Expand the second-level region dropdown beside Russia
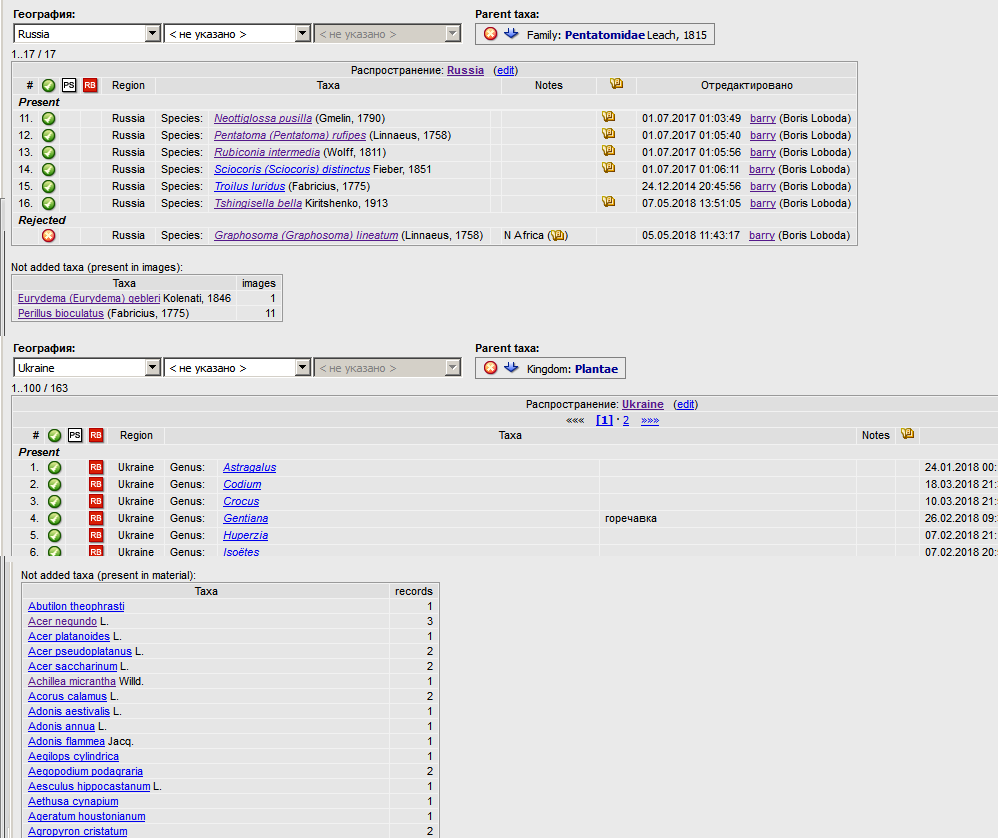 (303, 34)
